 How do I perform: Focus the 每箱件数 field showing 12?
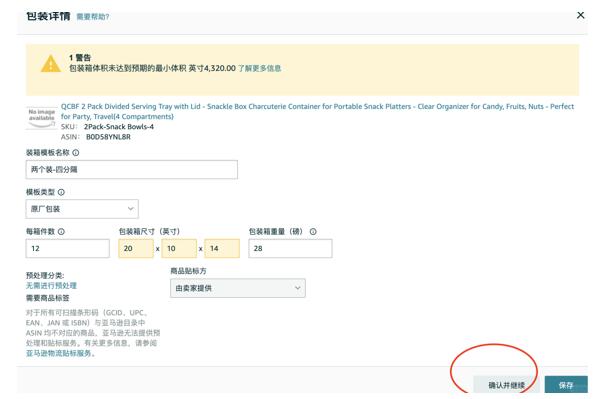point(68,248)
